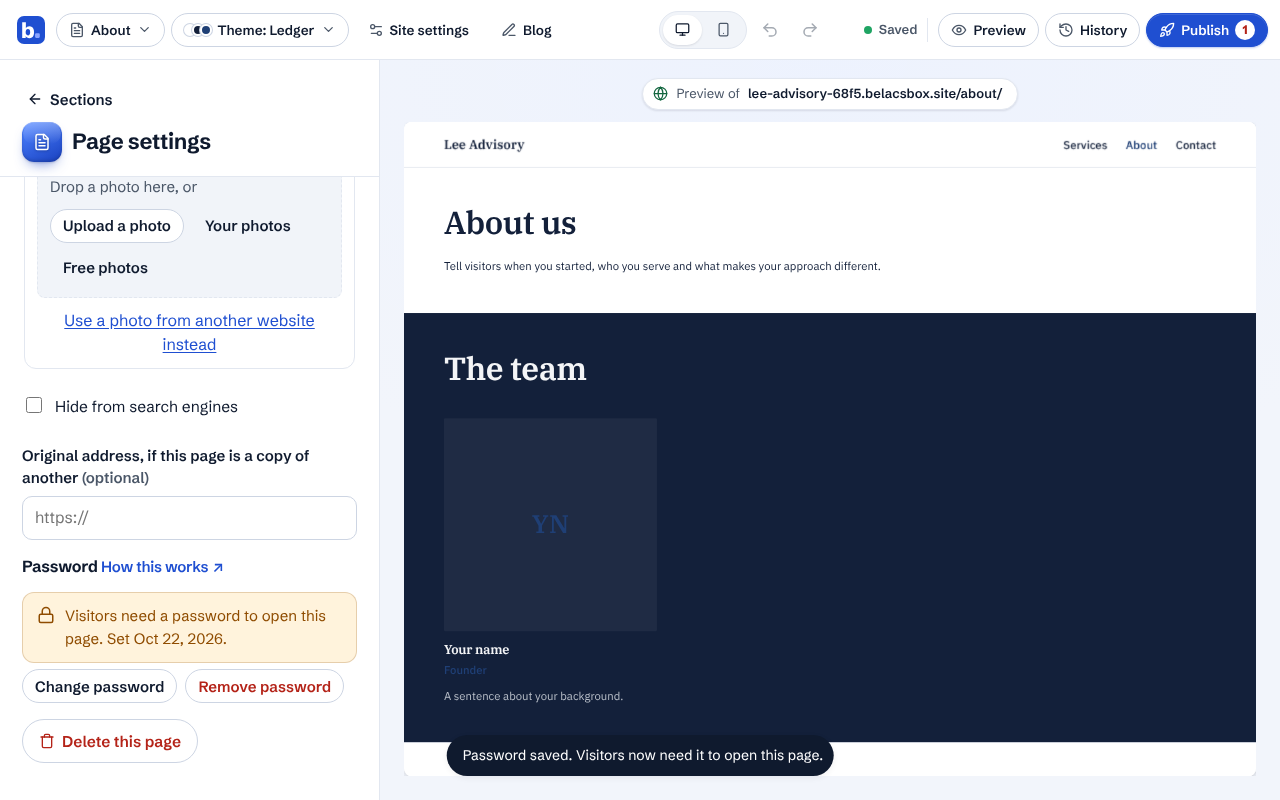This screenshot has width=1280, height=800.
Task: Click the Page settings document icon
Action: tap(42, 142)
